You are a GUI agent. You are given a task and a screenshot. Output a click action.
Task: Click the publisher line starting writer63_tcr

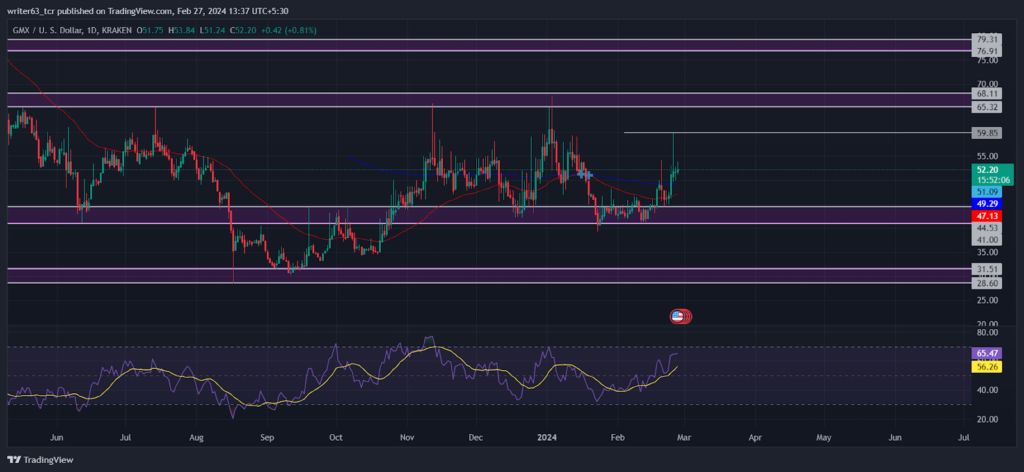[149, 10]
